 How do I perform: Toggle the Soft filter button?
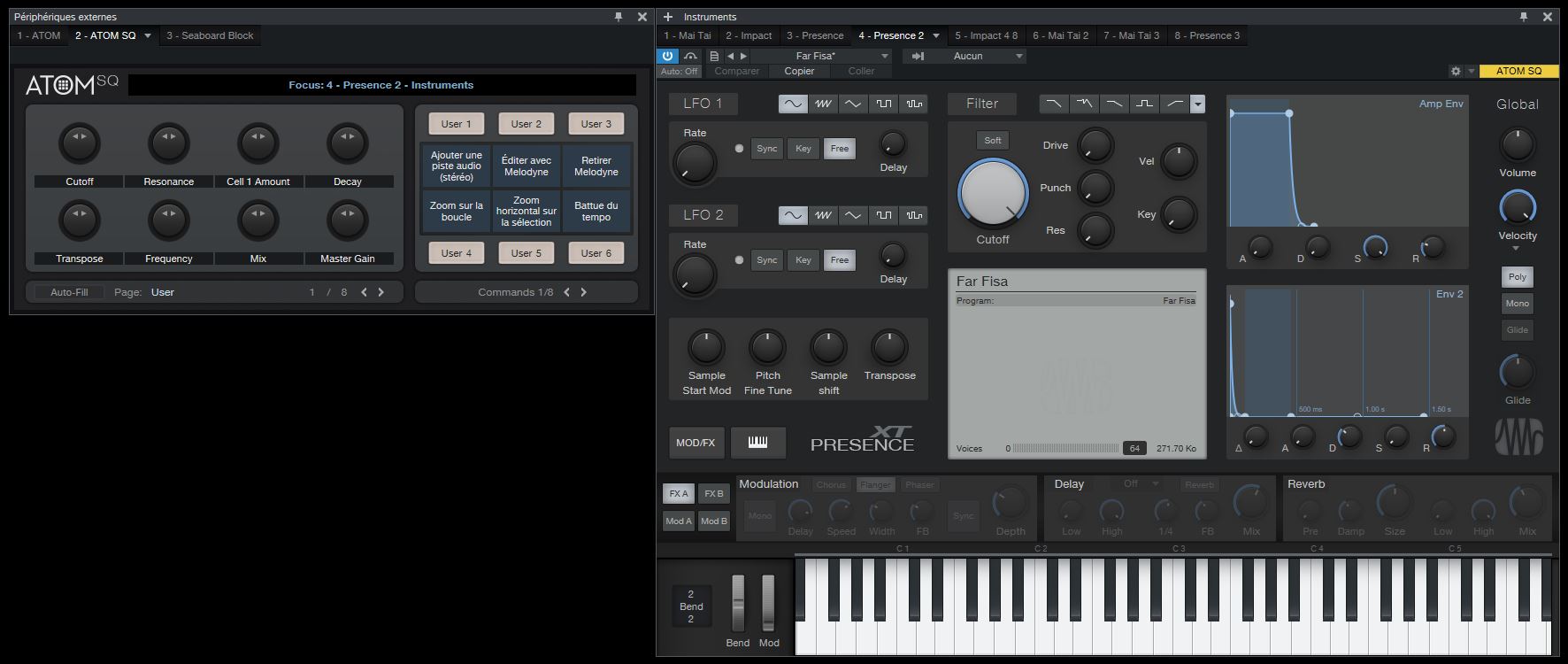tap(992, 141)
